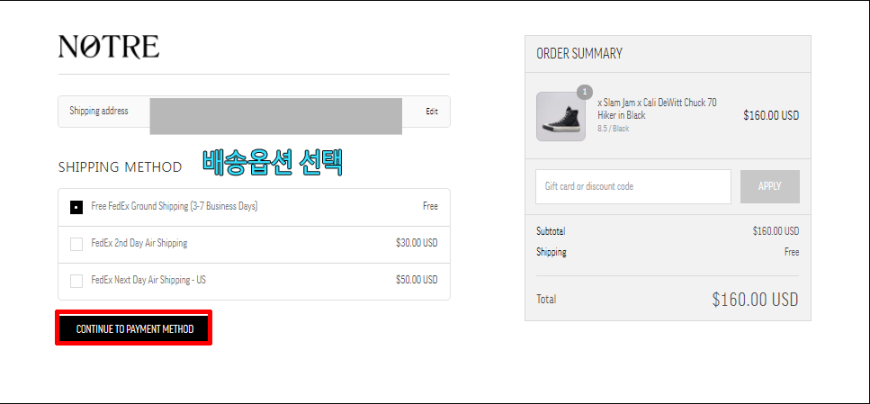Click the Shipping Method heading
Image resolution: width=870 pixels, height=404 pixels.
point(120,167)
